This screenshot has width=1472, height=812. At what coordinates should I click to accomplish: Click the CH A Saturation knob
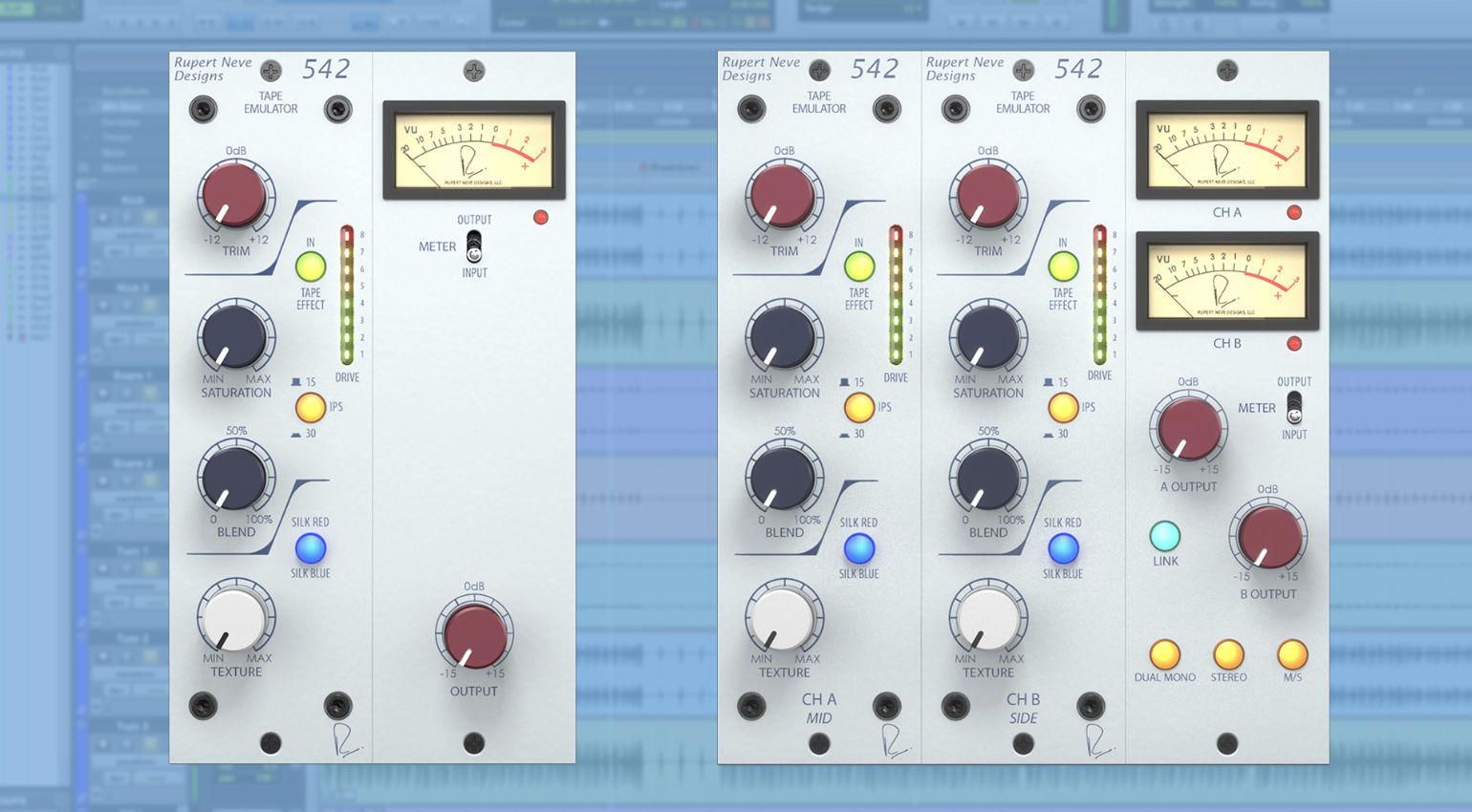(784, 336)
